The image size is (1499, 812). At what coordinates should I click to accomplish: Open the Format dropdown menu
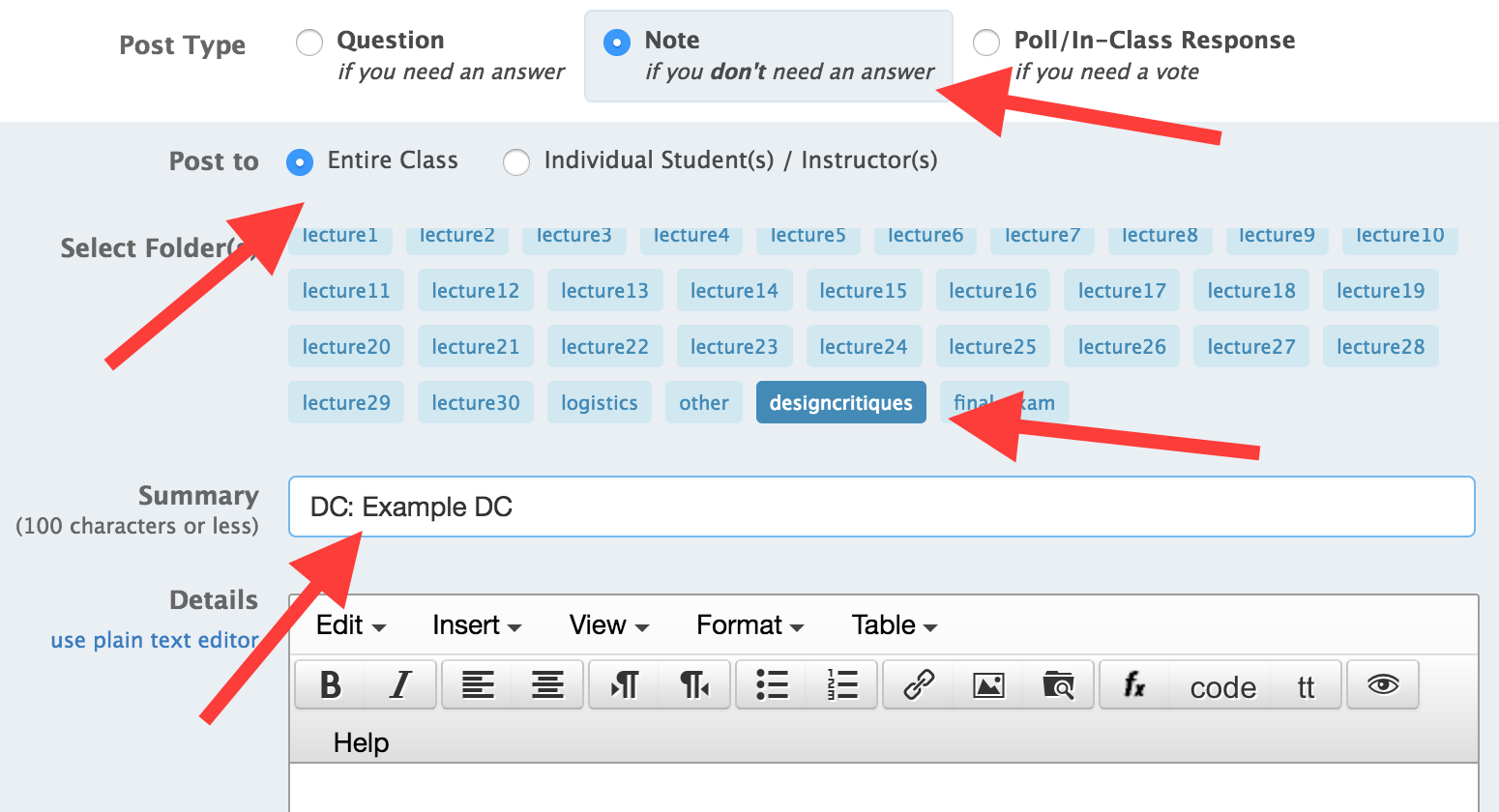[749, 625]
